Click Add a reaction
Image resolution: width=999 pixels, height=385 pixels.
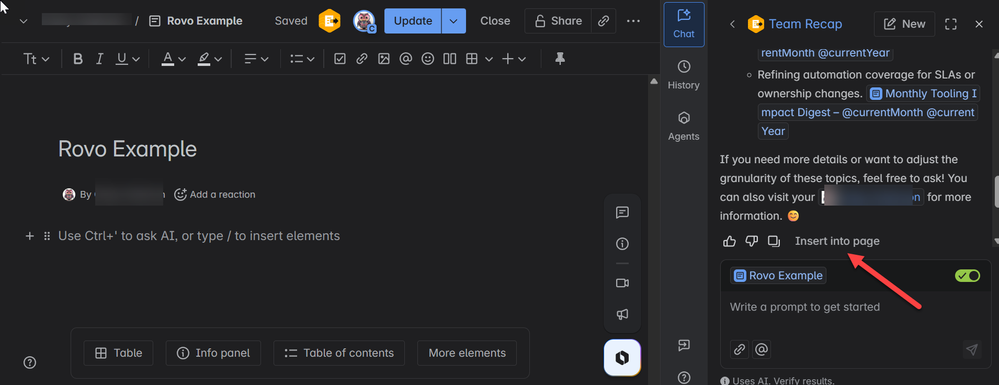tap(215, 194)
